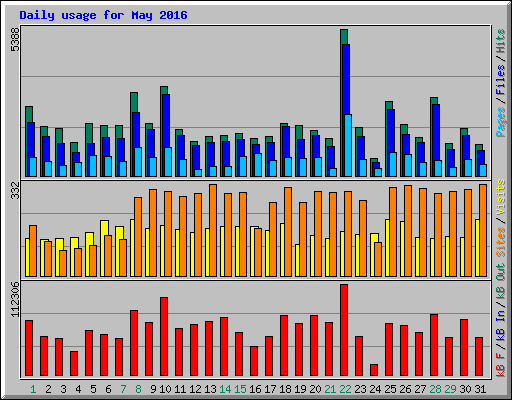Click day label 13 on the x-axis

click(x=210, y=389)
